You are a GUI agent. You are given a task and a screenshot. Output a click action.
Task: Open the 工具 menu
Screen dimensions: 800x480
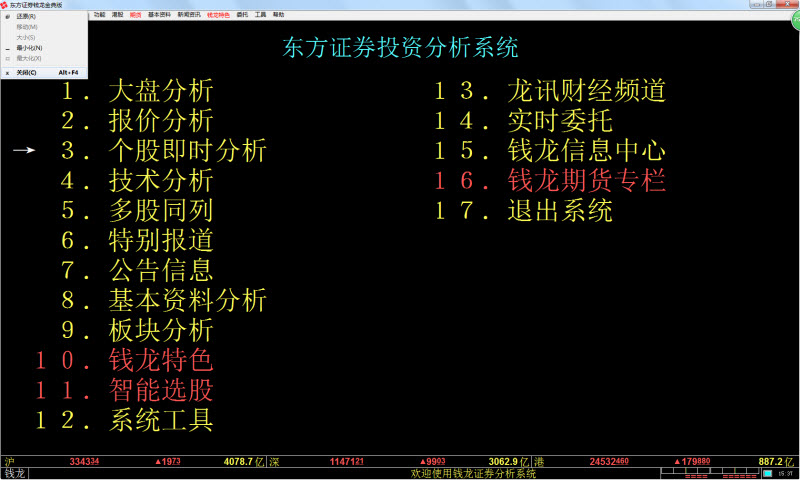261,15
